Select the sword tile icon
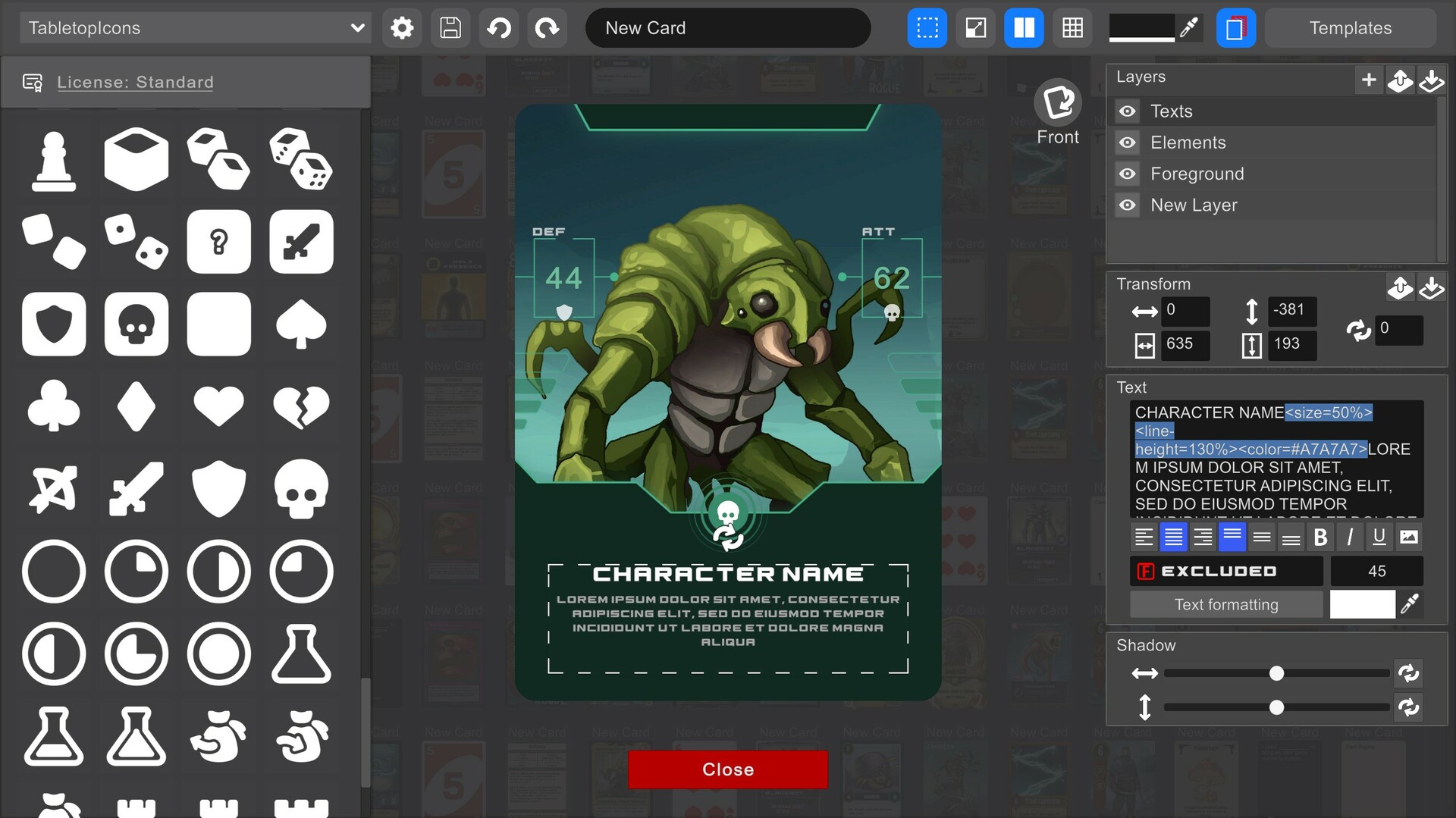Screen dimensions: 1456x818 click(x=301, y=242)
